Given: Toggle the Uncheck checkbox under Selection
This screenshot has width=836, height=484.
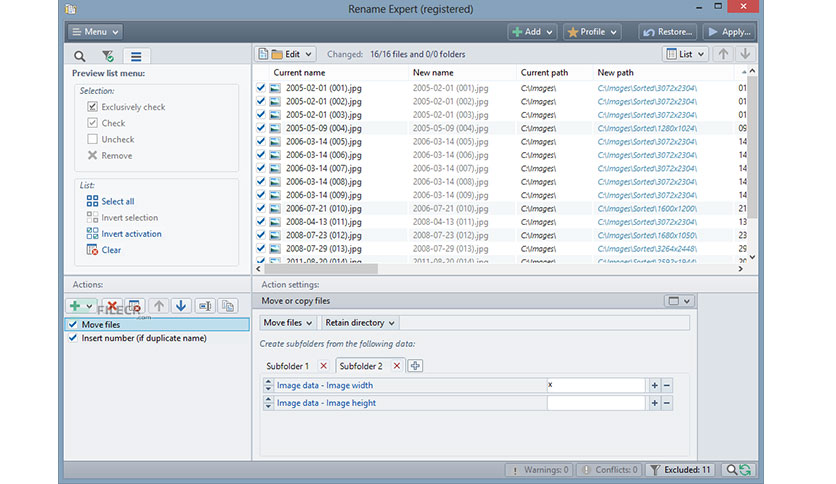Looking at the screenshot, I should 92,139.
